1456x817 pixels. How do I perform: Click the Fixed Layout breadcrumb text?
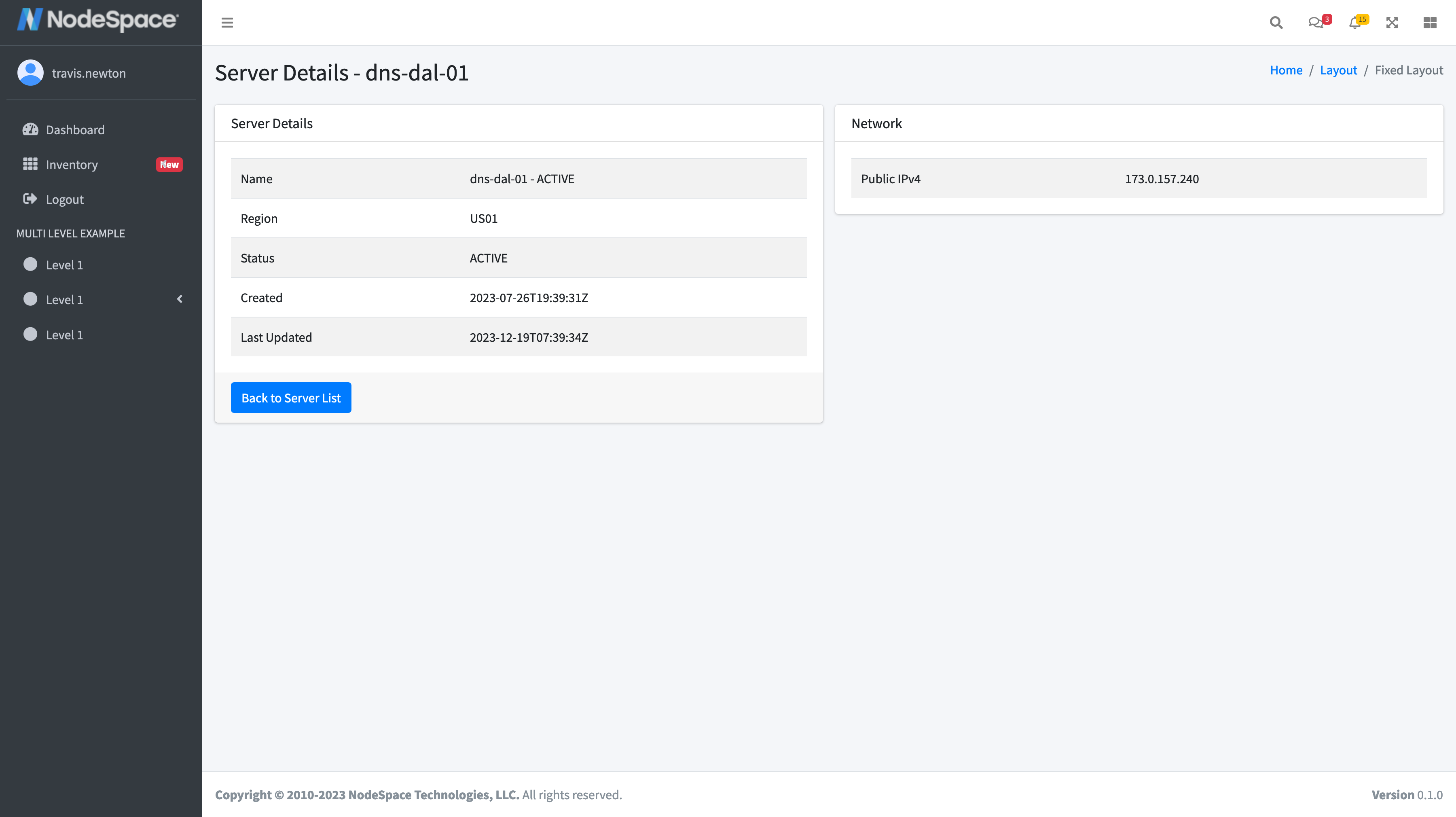click(x=1409, y=70)
